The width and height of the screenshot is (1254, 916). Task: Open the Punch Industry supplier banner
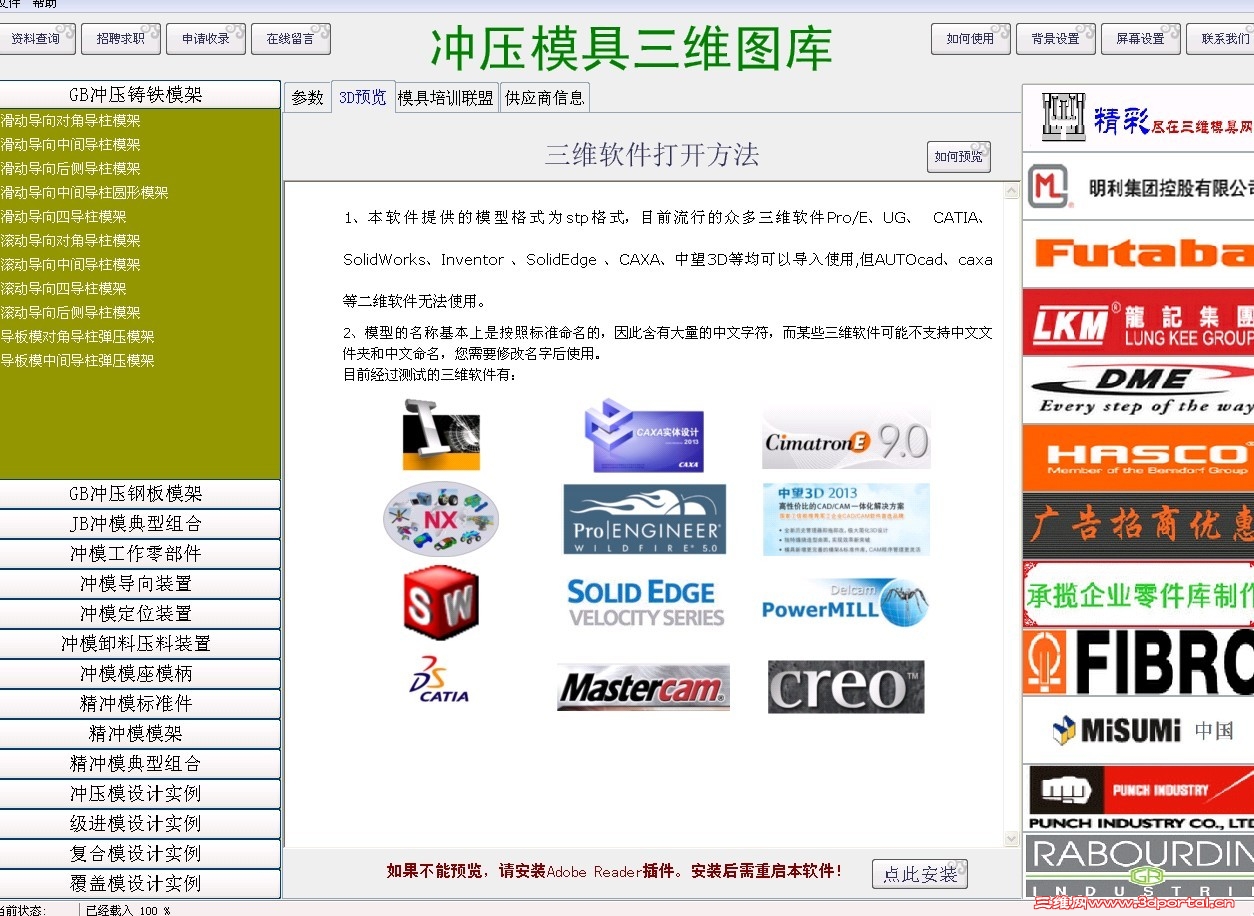click(1138, 798)
